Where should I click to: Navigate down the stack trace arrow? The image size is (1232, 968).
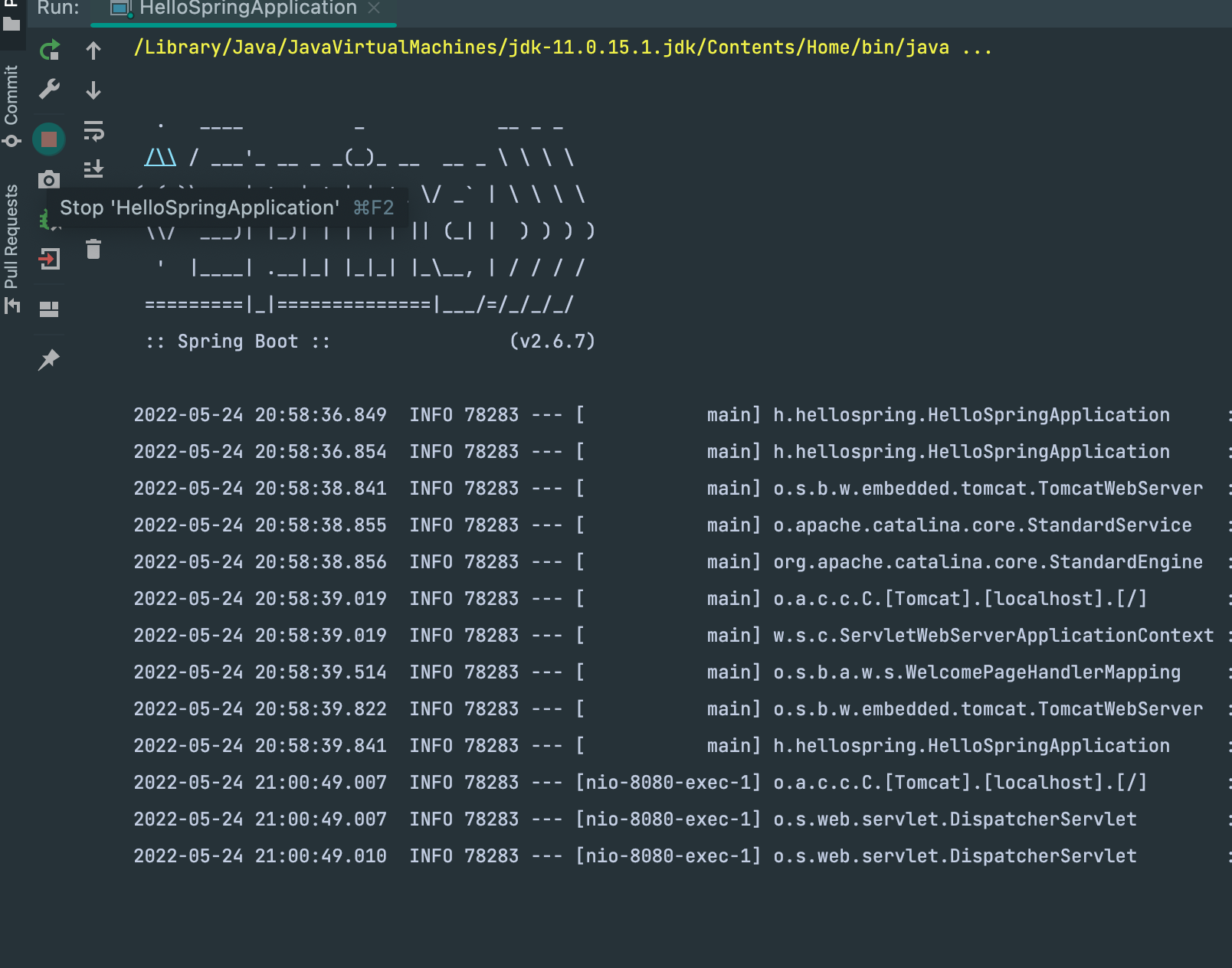[93, 90]
